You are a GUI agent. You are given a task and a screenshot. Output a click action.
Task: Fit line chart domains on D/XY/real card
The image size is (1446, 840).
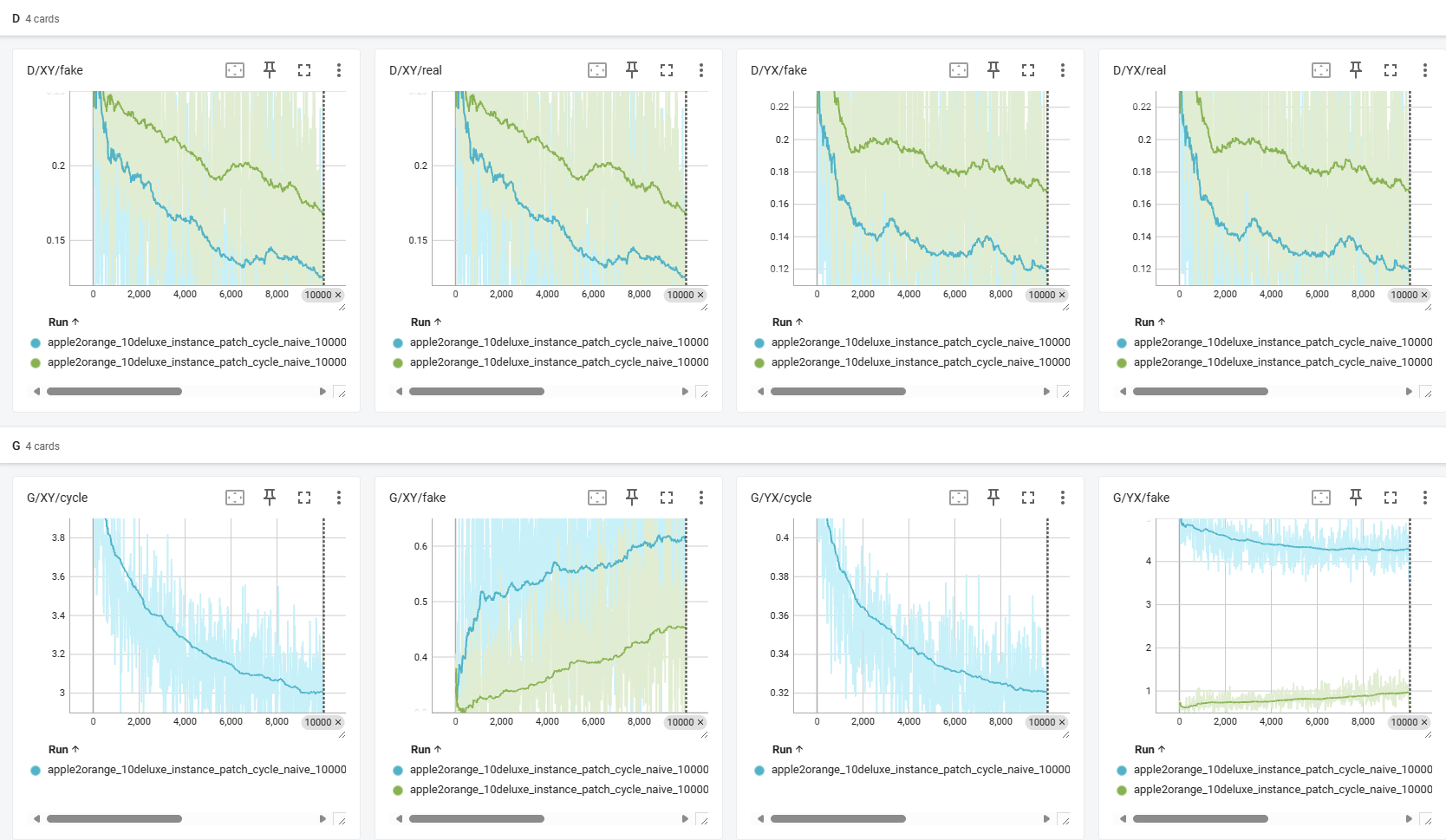[597, 70]
